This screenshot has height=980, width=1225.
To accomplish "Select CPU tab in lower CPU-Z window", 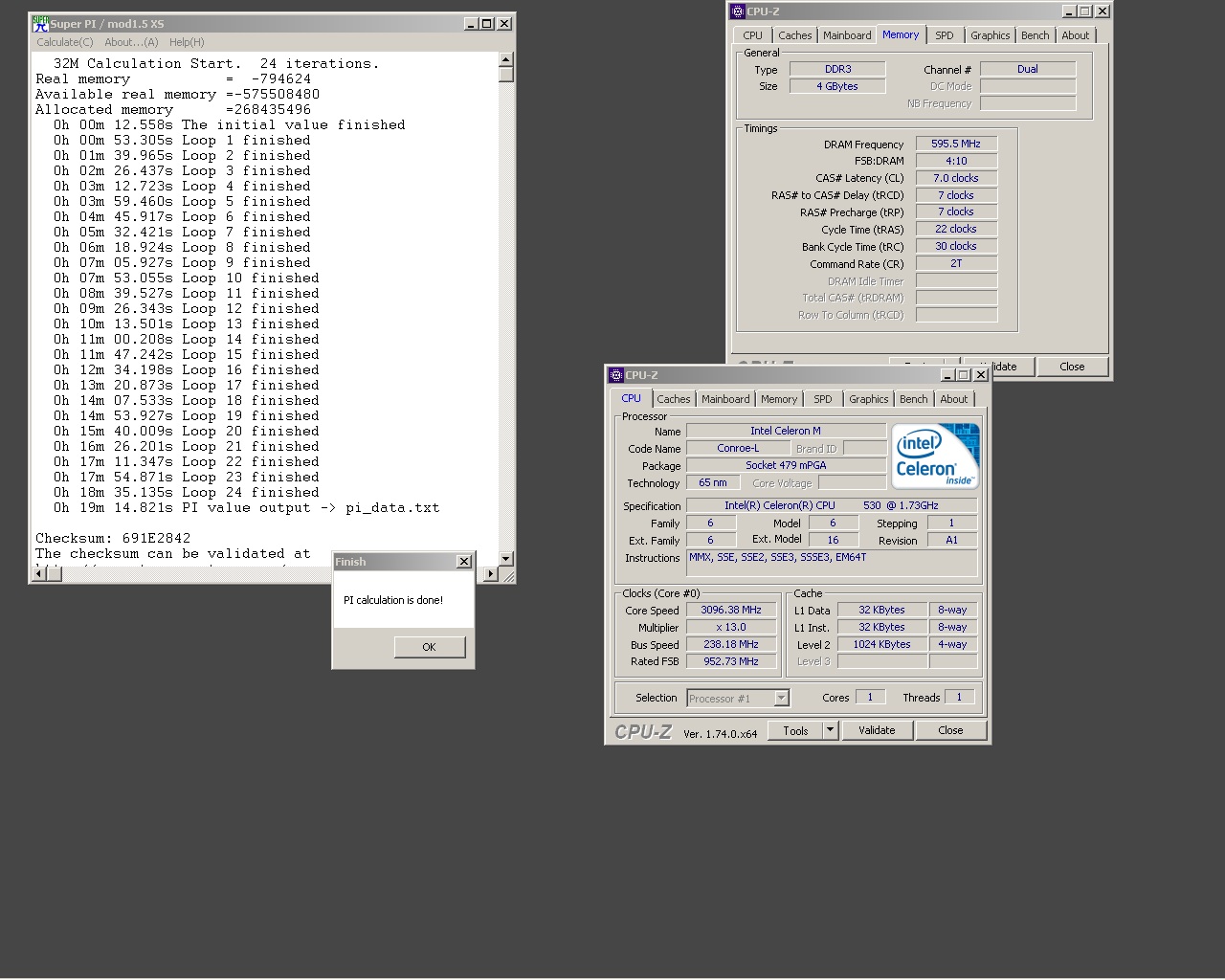I will (632, 398).
